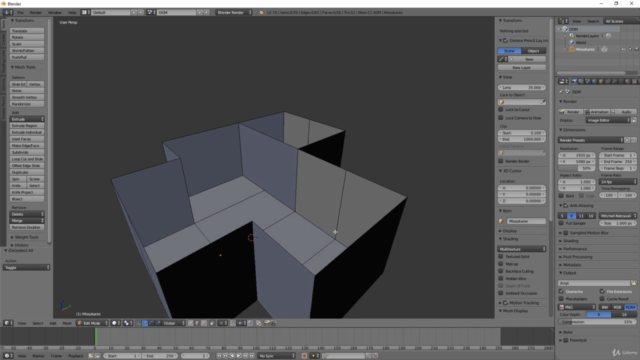640x360 pixels.
Task: Click the Blender info editor-type icon
Action: point(7,13)
